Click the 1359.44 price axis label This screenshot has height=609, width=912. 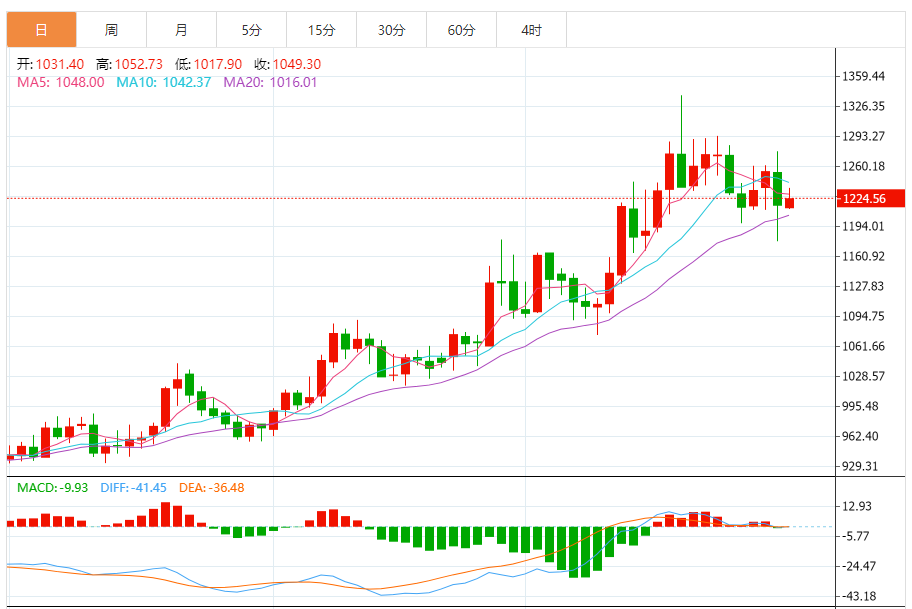point(864,76)
